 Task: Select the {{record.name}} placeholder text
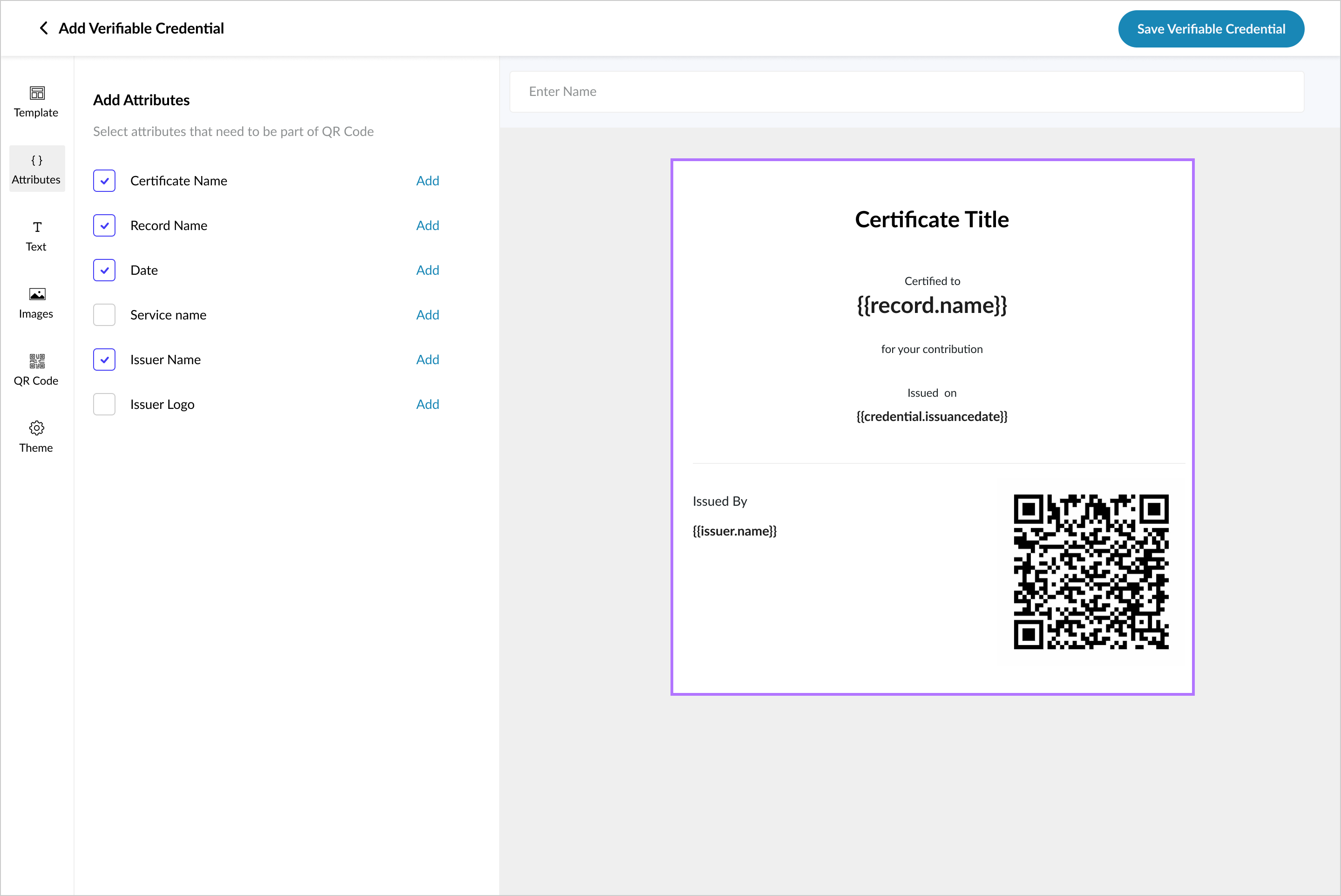pos(931,305)
